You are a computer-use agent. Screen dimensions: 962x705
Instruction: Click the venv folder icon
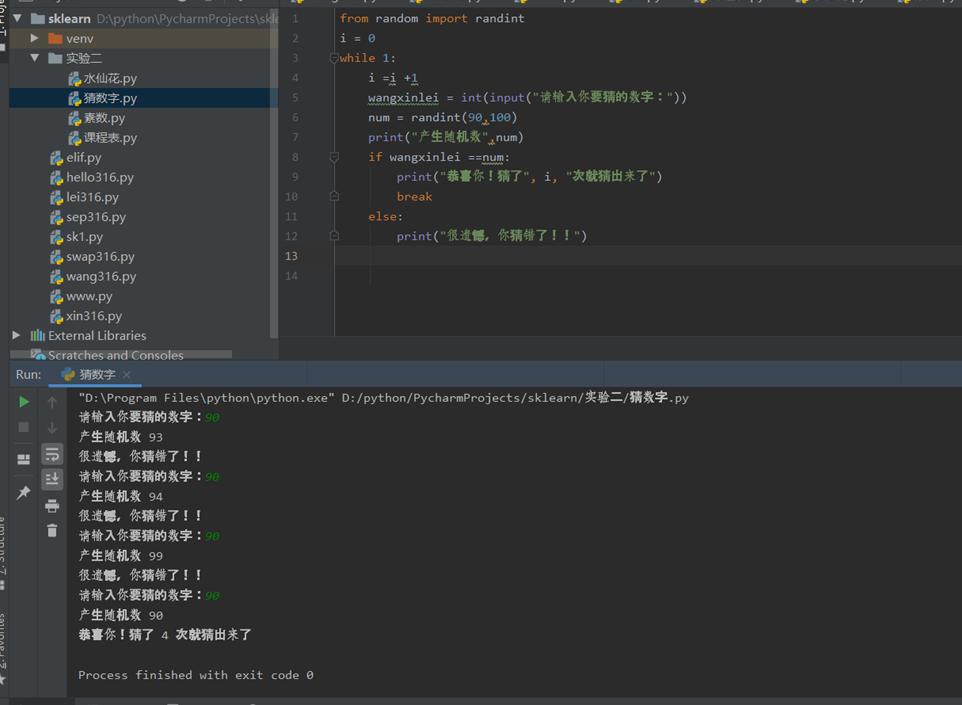[x=55, y=38]
